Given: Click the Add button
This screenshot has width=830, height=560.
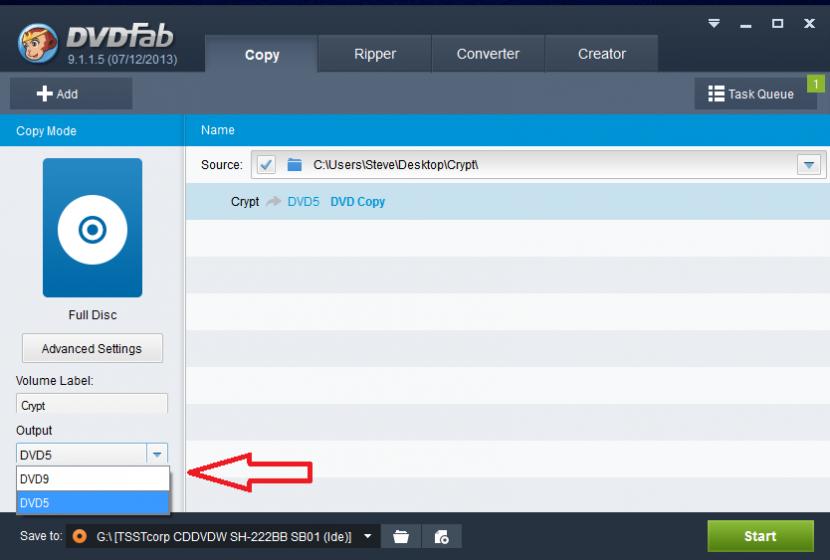Looking at the screenshot, I should click(x=71, y=94).
